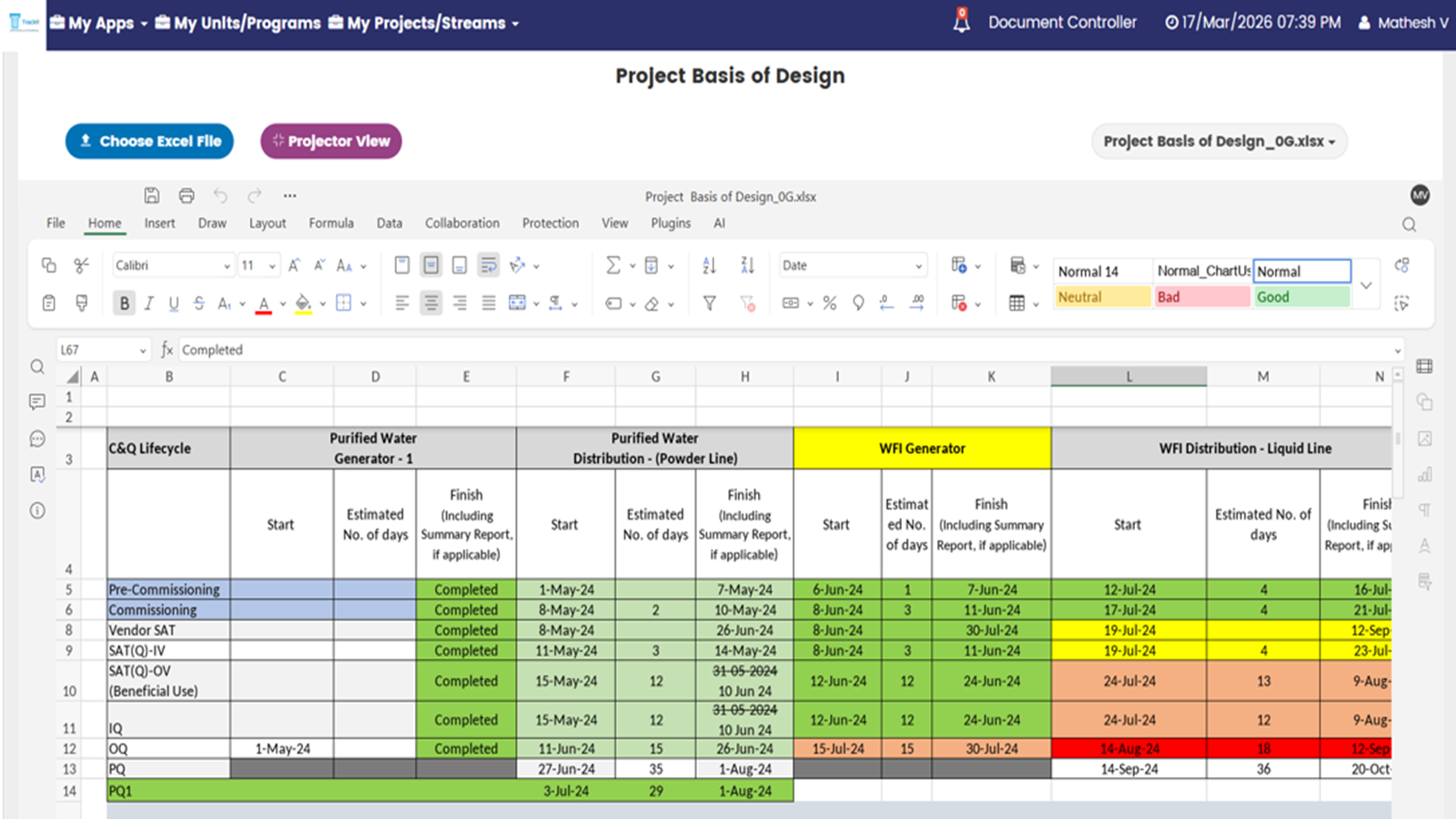The width and height of the screenshot is (1456, 819).
Task: Click the Sort ascending icon
Action: pos(710,266)
